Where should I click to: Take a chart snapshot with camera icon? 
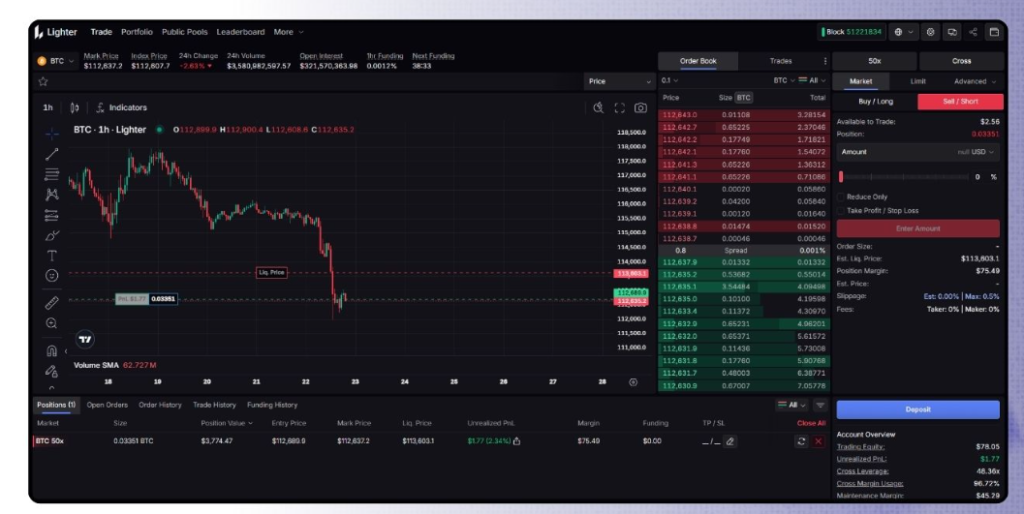[640, 108]
